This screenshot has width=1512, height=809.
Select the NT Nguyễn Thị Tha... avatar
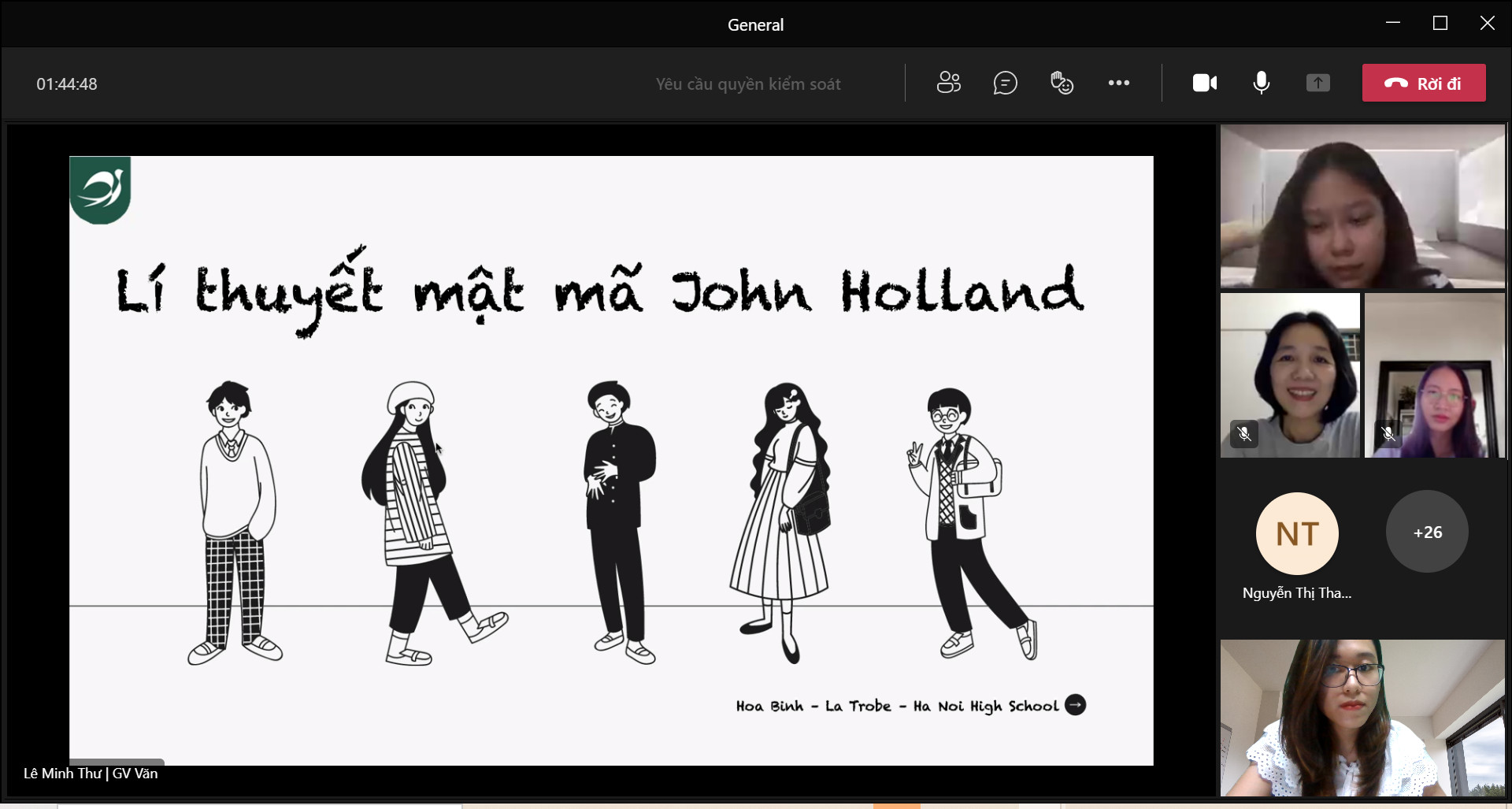click(x=1297, y=534)
